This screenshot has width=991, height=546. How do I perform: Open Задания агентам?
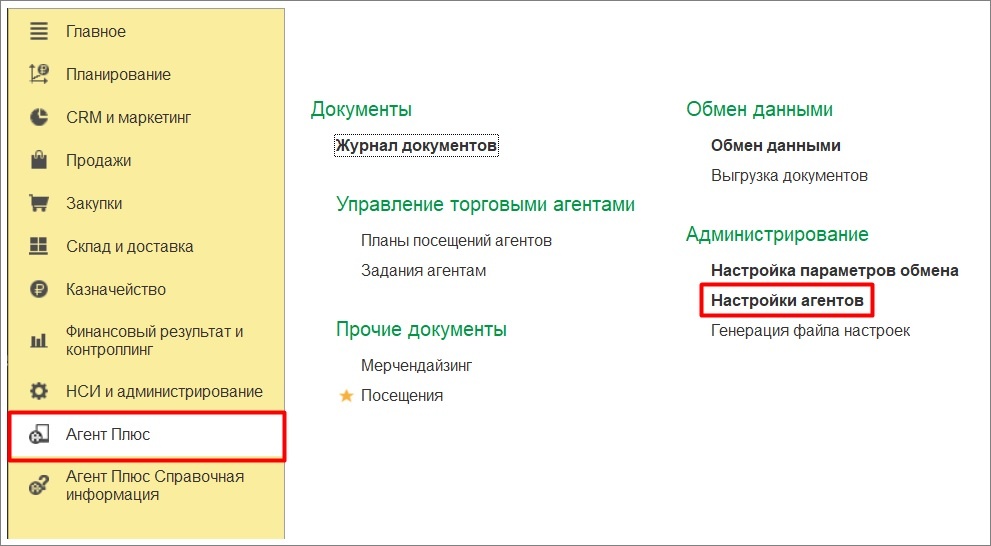pos(423,270)
